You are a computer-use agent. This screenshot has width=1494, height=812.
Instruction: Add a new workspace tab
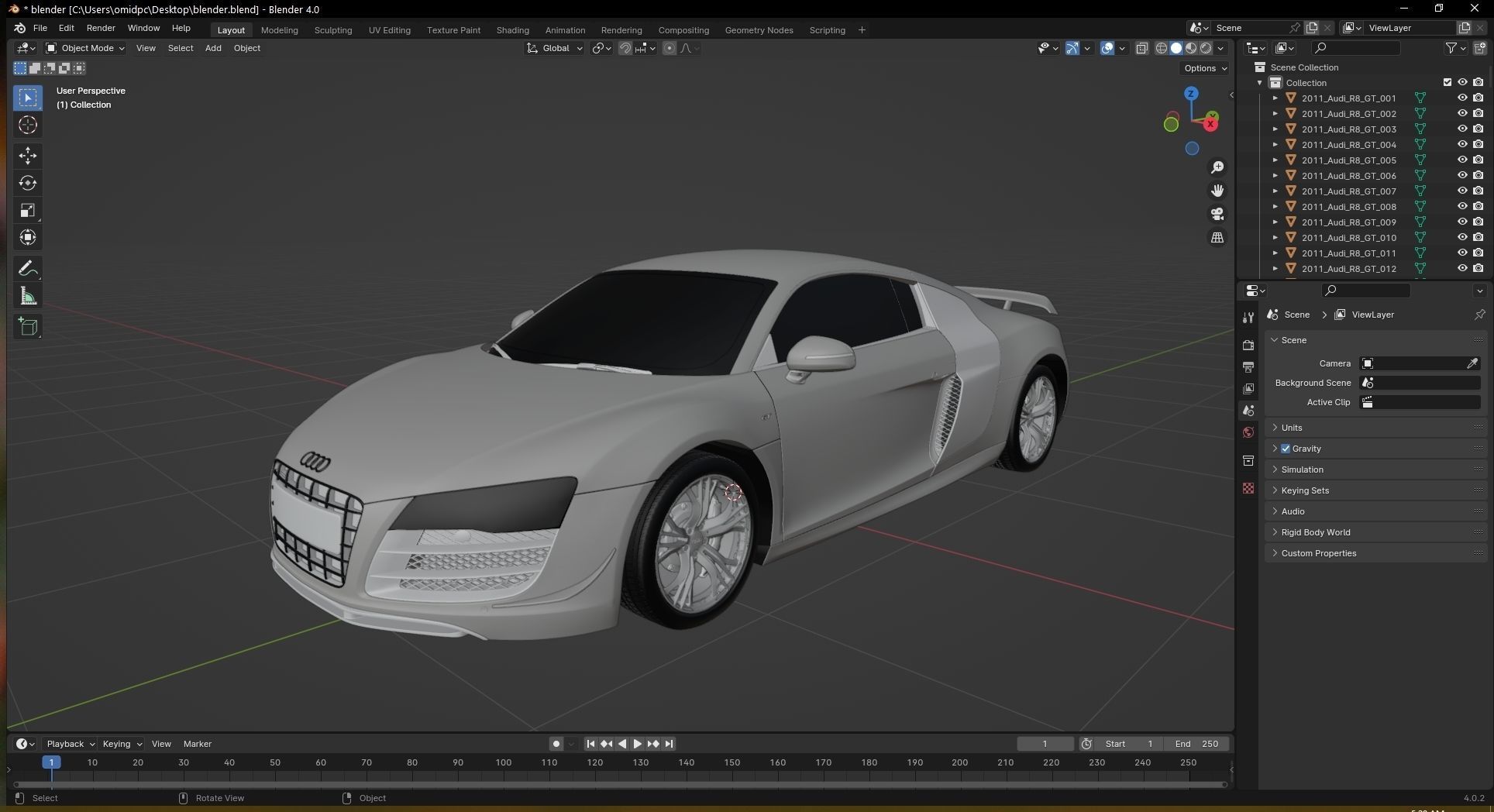(x=862, y=30)
